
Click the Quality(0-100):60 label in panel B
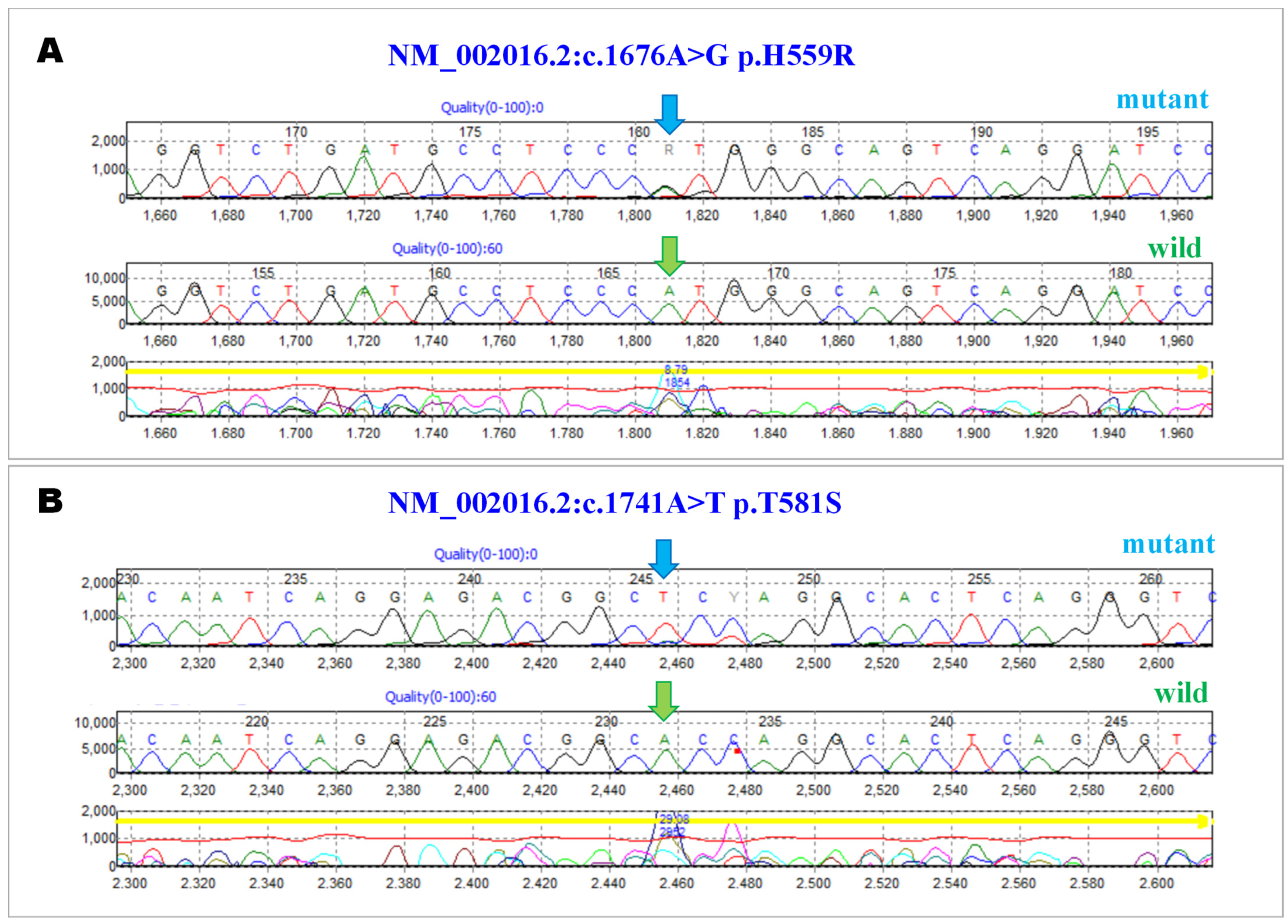(440, 696)
